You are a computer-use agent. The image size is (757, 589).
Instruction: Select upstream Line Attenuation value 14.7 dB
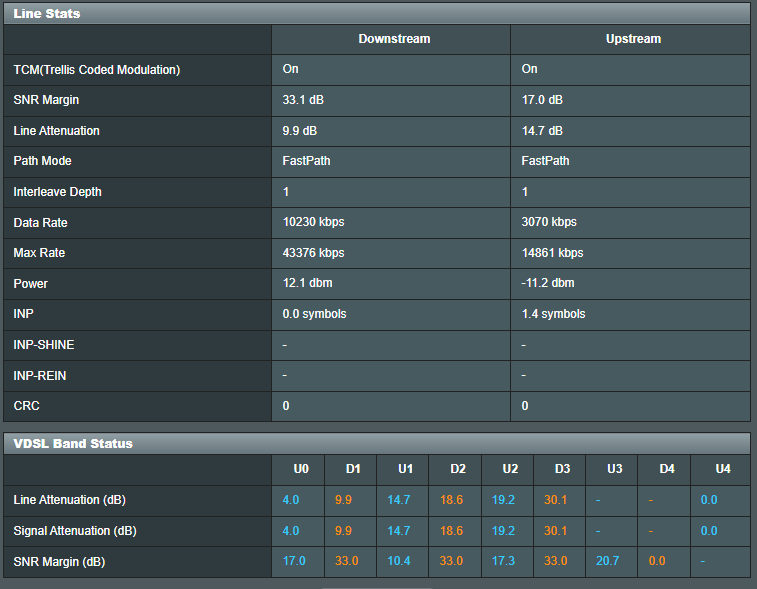pos(542,131)
